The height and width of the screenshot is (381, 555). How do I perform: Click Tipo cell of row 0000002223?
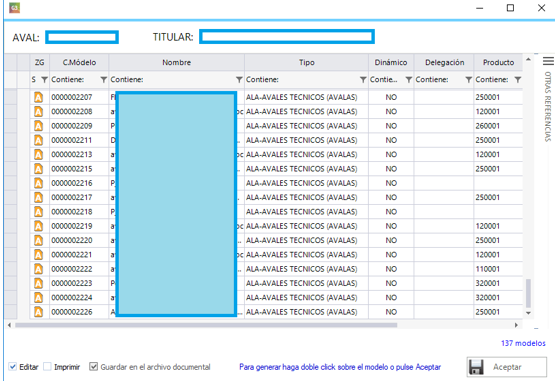pos(307,283)
